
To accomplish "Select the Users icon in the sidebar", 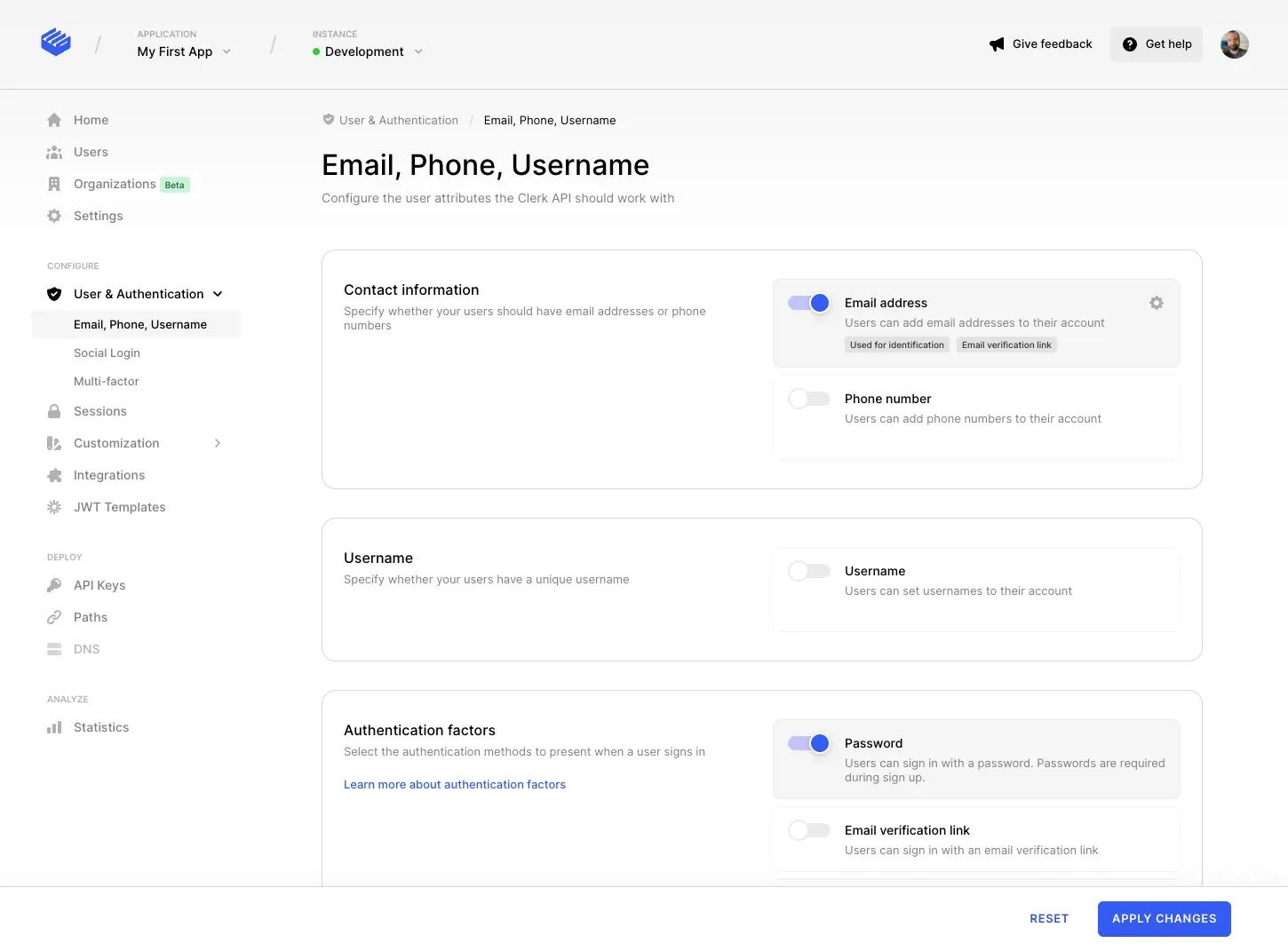I will click(x=53, y=151).
